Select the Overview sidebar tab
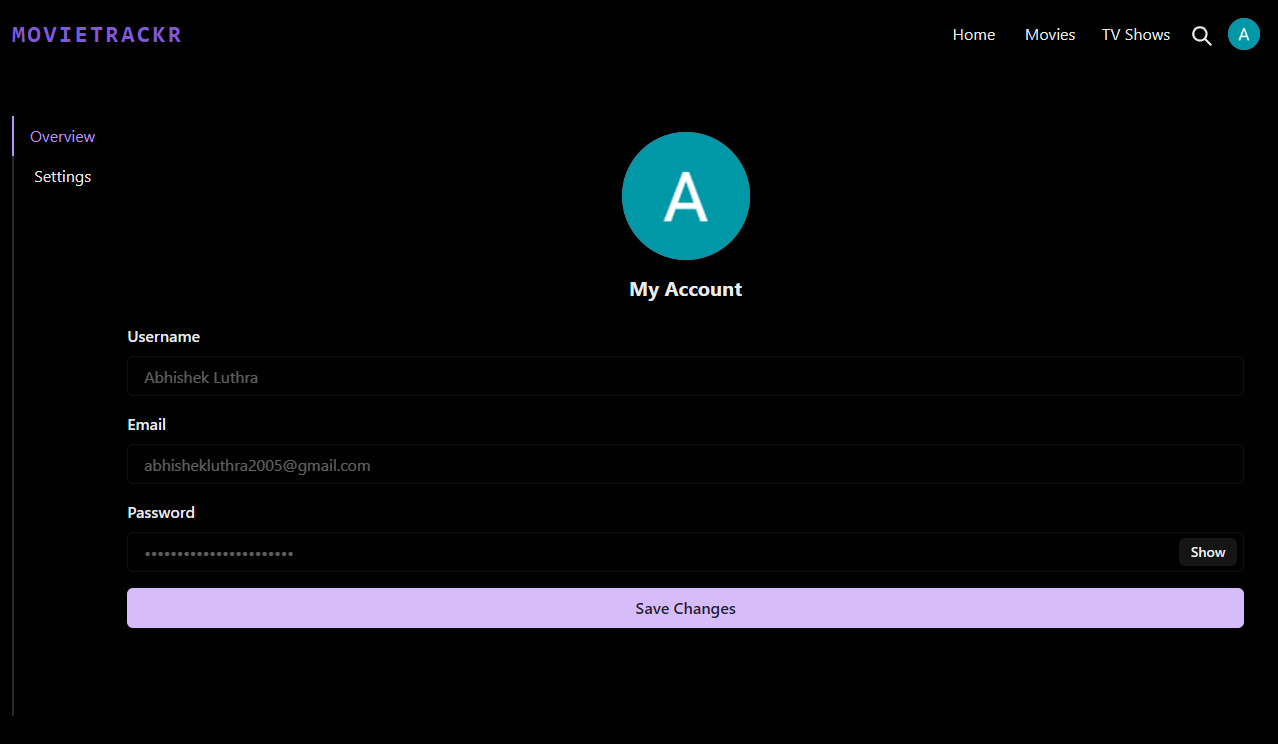The image size is (1278, 744). (62, 136)
